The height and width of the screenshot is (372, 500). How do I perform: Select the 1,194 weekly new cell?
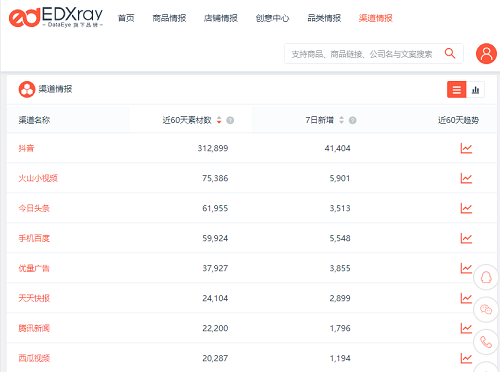click(340, 358)
